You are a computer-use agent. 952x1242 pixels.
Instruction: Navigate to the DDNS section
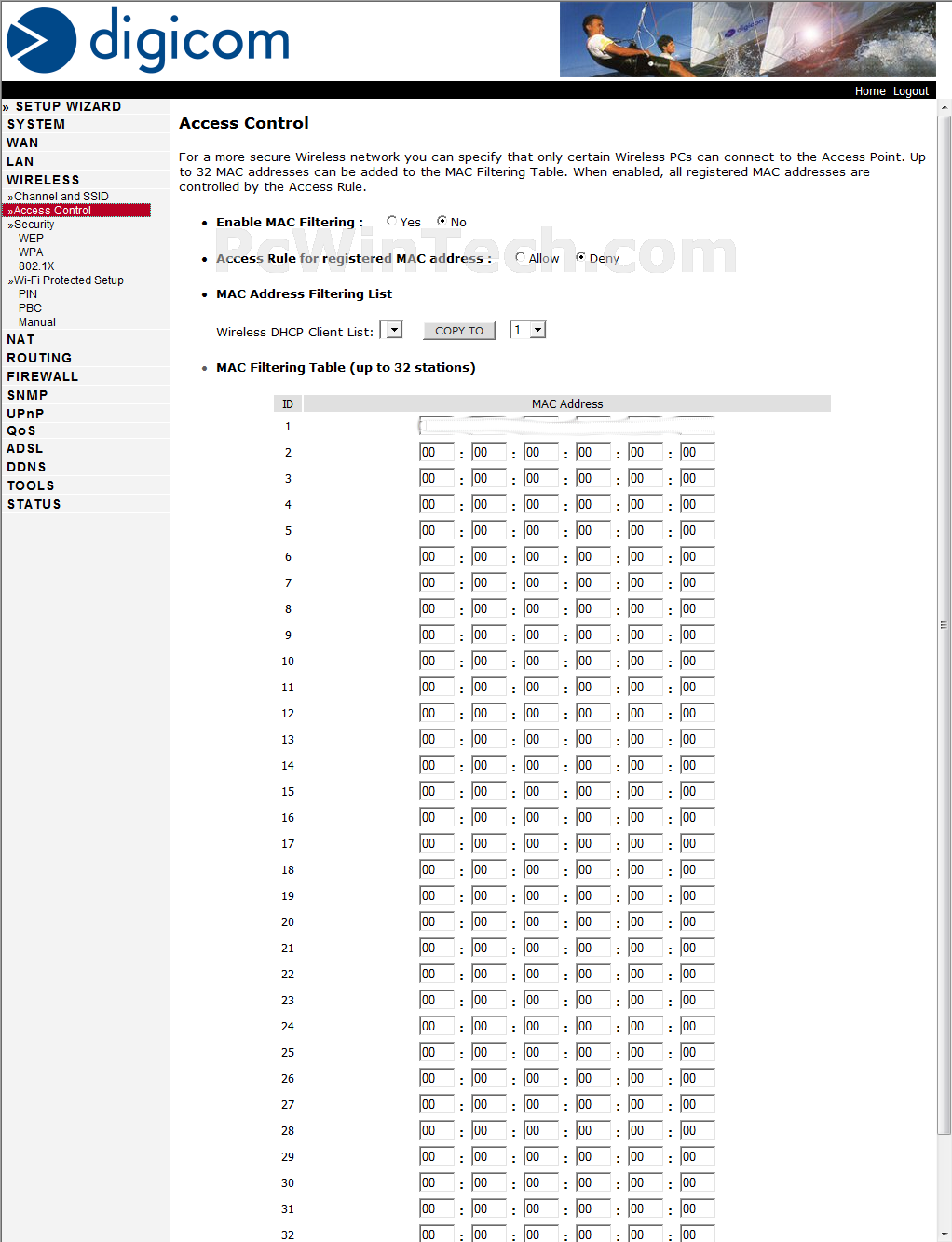pyautogui.click(x=26, y=467)
